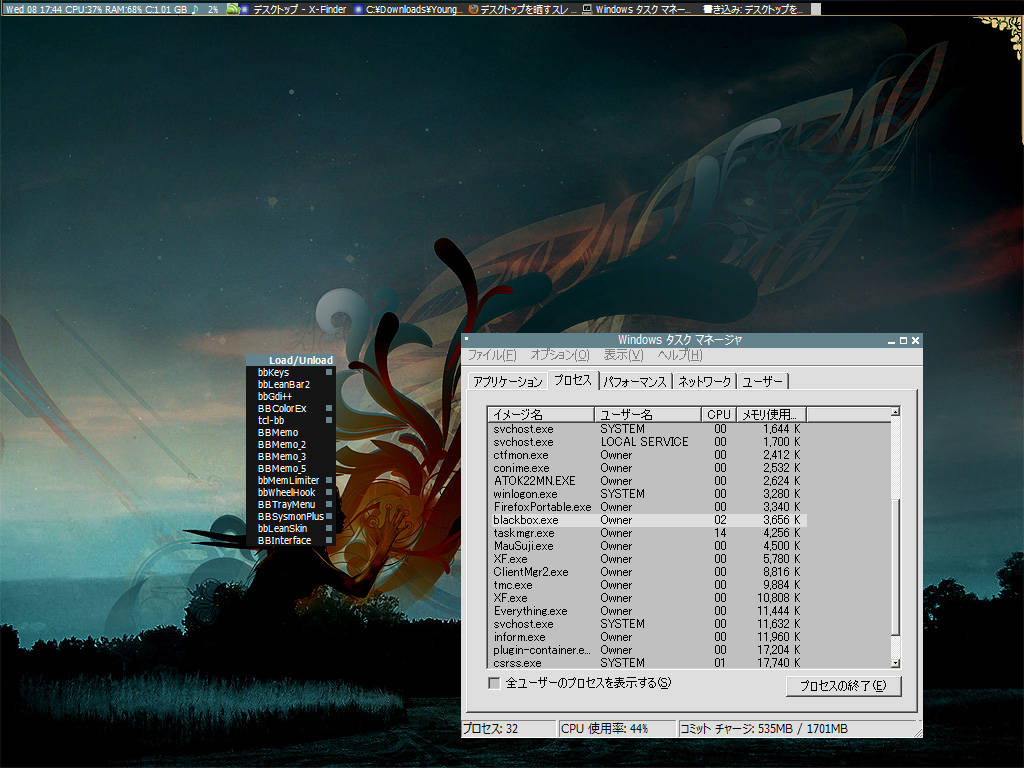Click the sticky pin dot on Task Manager titlebar
This screenshot has width=1024, height=768.
point(467,340)
